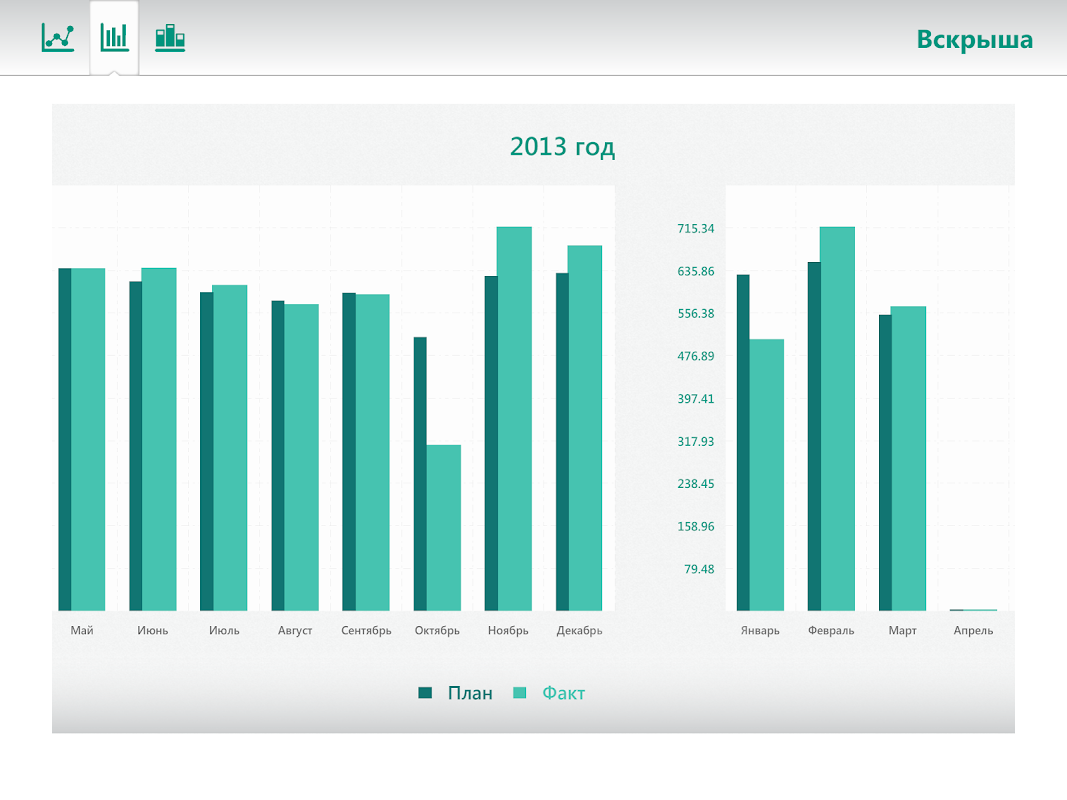Image resolution: width=1067 pixels, height=800 pixels.
Task: Click the light Факт bar for Сентябрь
Action: tap(373, 452)
